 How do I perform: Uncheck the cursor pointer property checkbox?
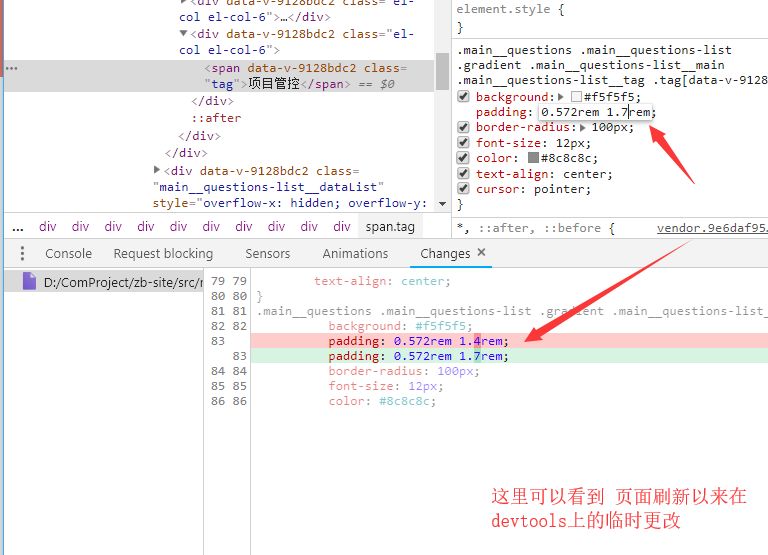point(463,189)
